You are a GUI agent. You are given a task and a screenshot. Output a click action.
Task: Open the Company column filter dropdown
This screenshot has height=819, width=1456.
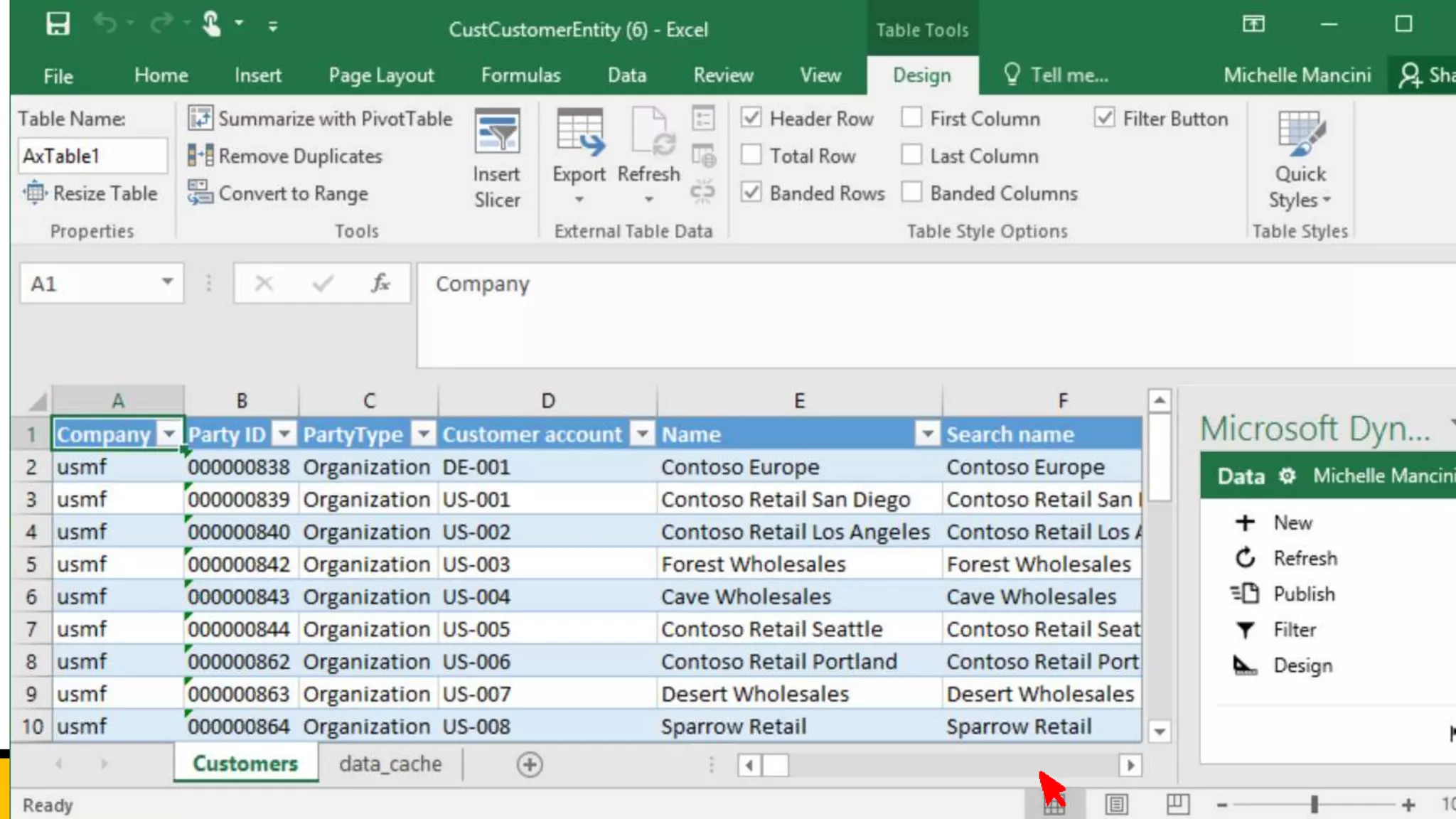pyautogui.click(x=169, y=434)
